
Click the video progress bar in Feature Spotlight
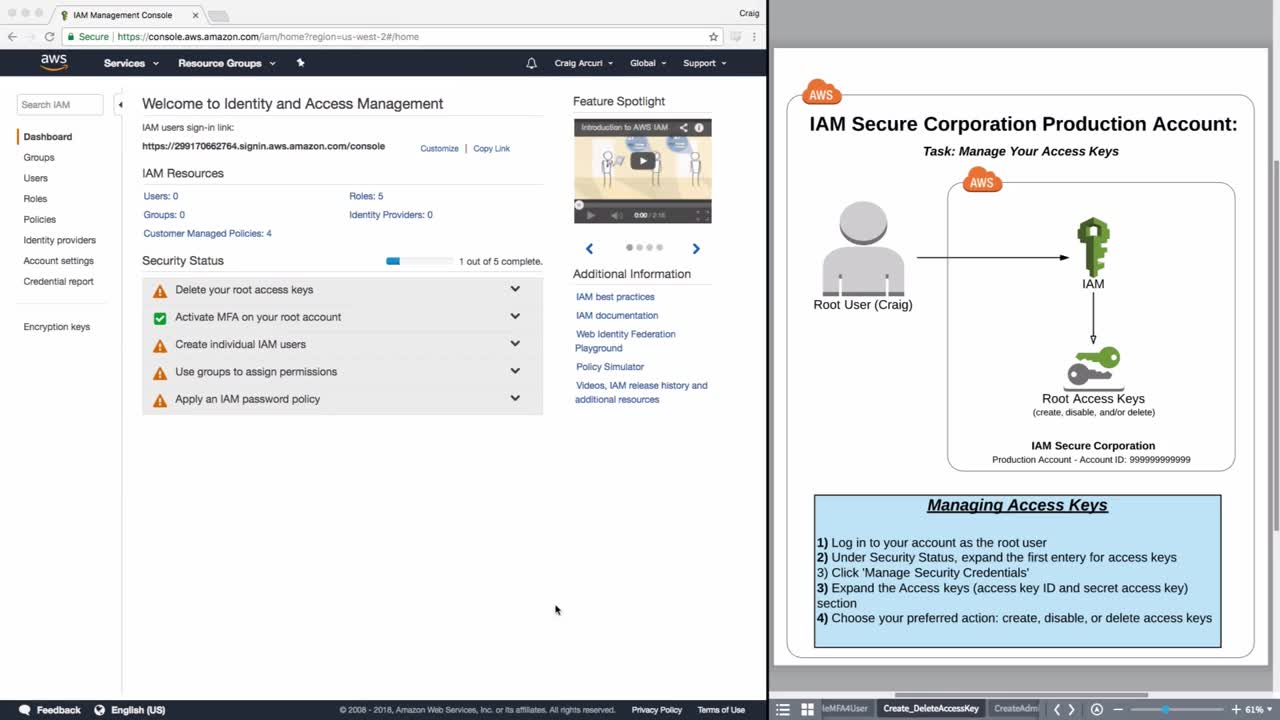(643, 204)
